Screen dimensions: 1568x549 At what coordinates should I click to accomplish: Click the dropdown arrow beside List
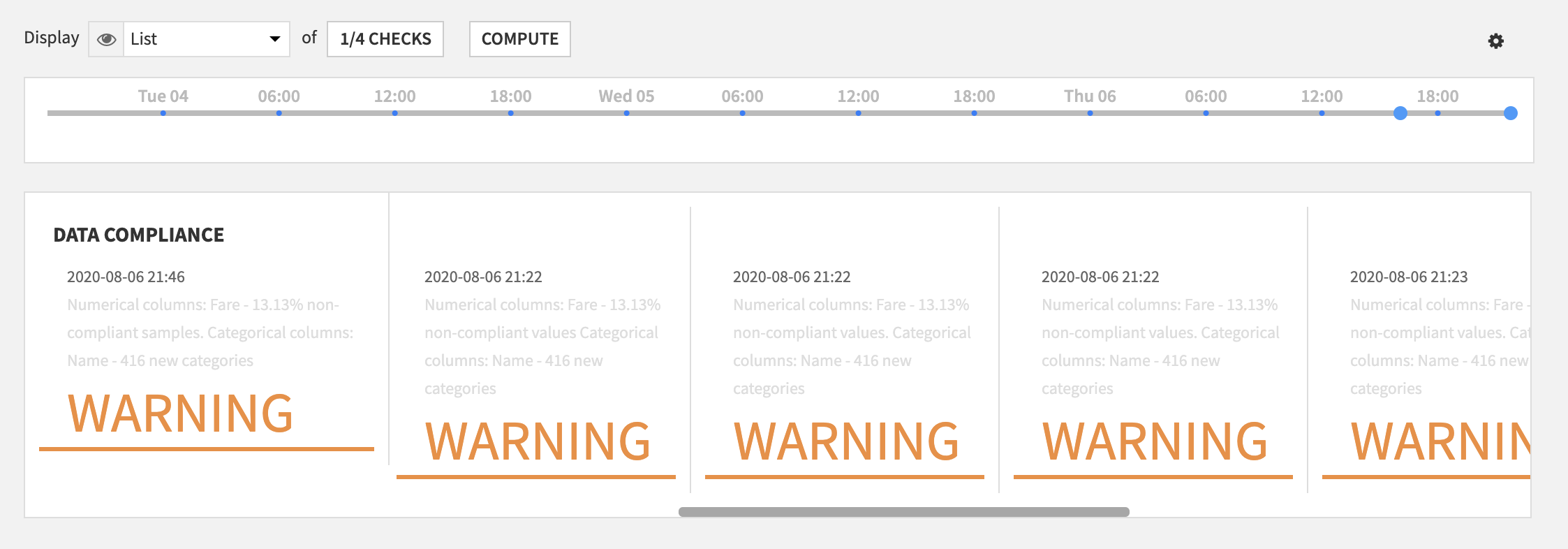click(275, 39)
